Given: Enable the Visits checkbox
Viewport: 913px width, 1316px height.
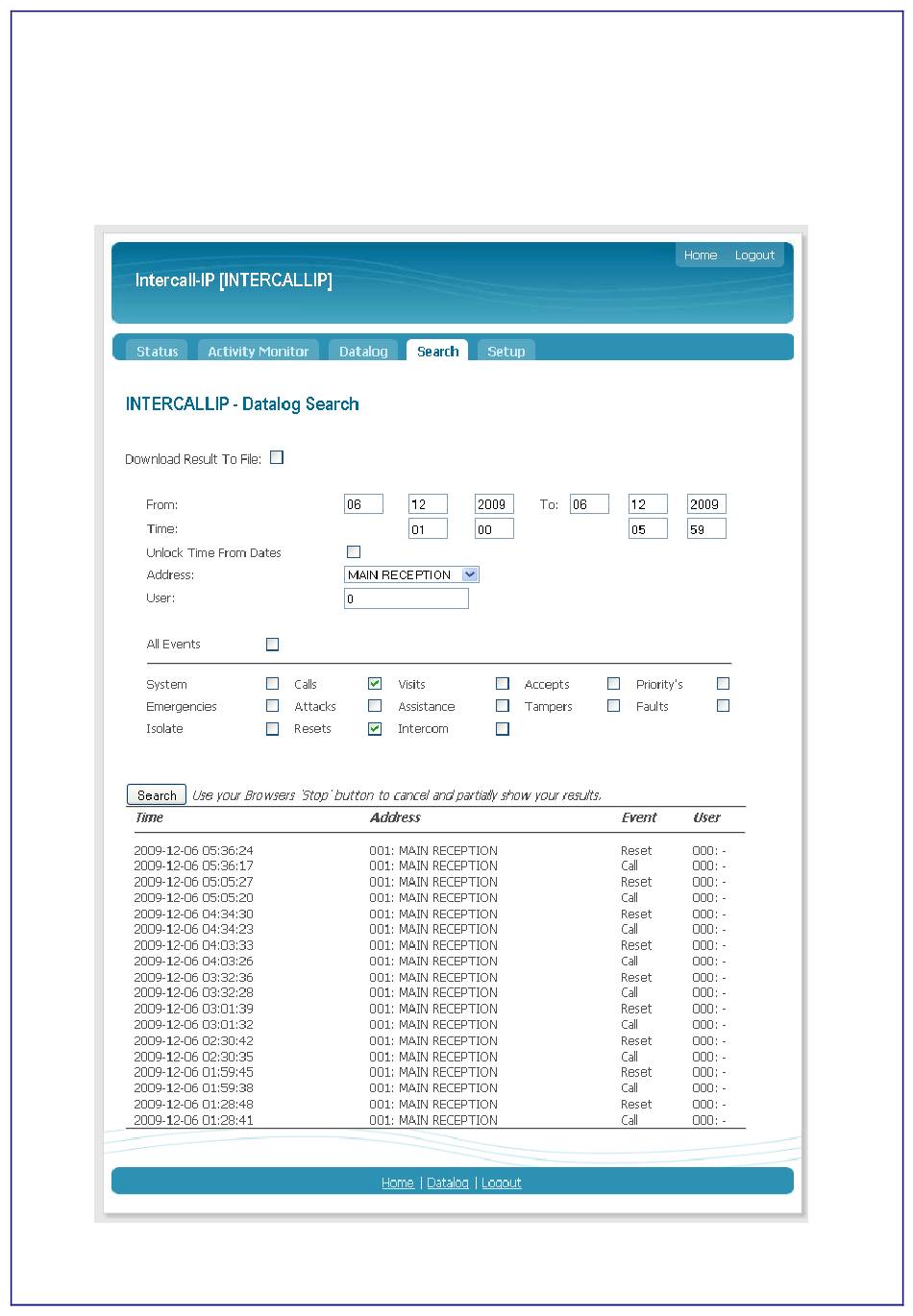Looking at the screenshot, I should tap(502, 684).
